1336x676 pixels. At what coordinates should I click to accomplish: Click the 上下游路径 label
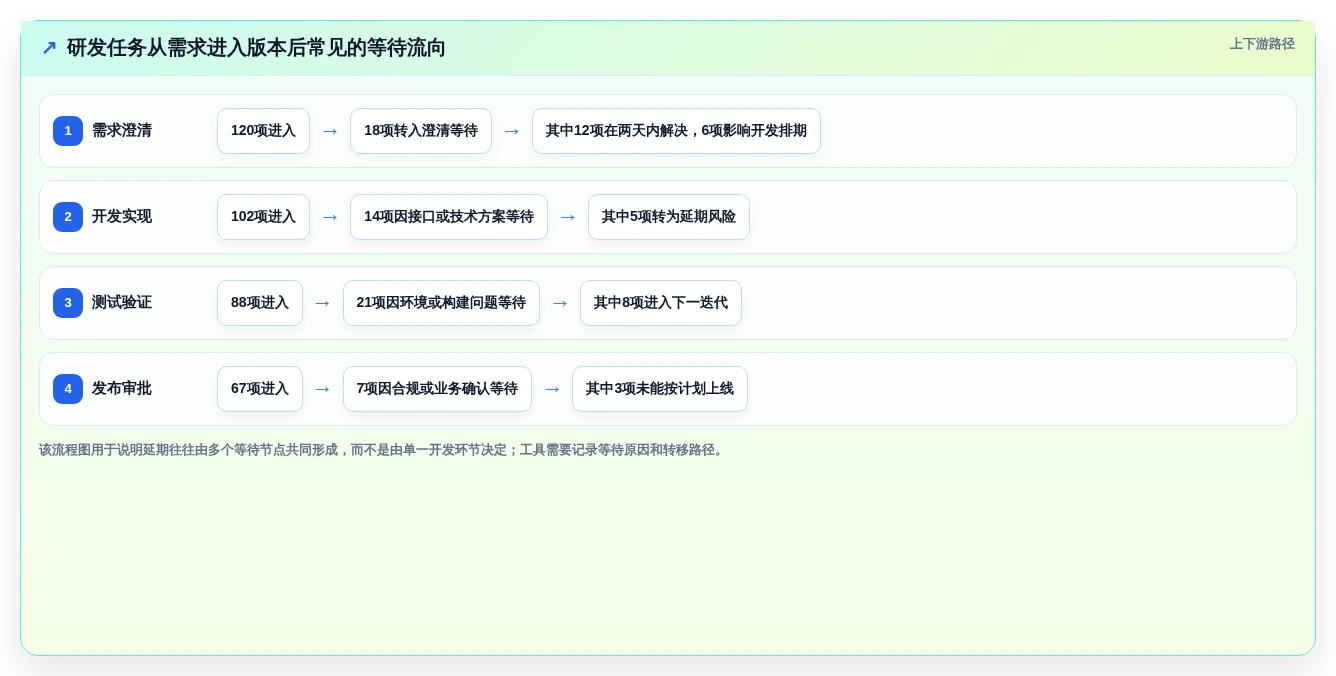(x=1262, y=44)
